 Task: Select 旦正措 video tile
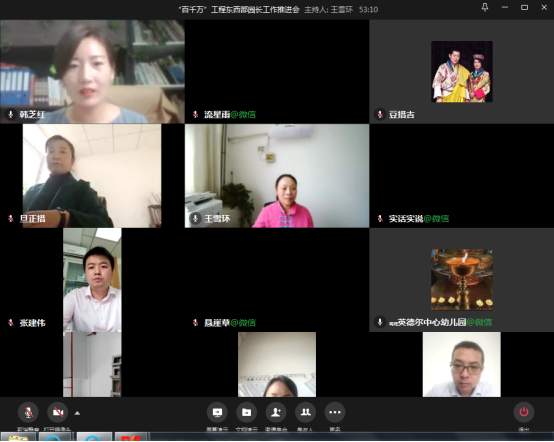(92, 176)
